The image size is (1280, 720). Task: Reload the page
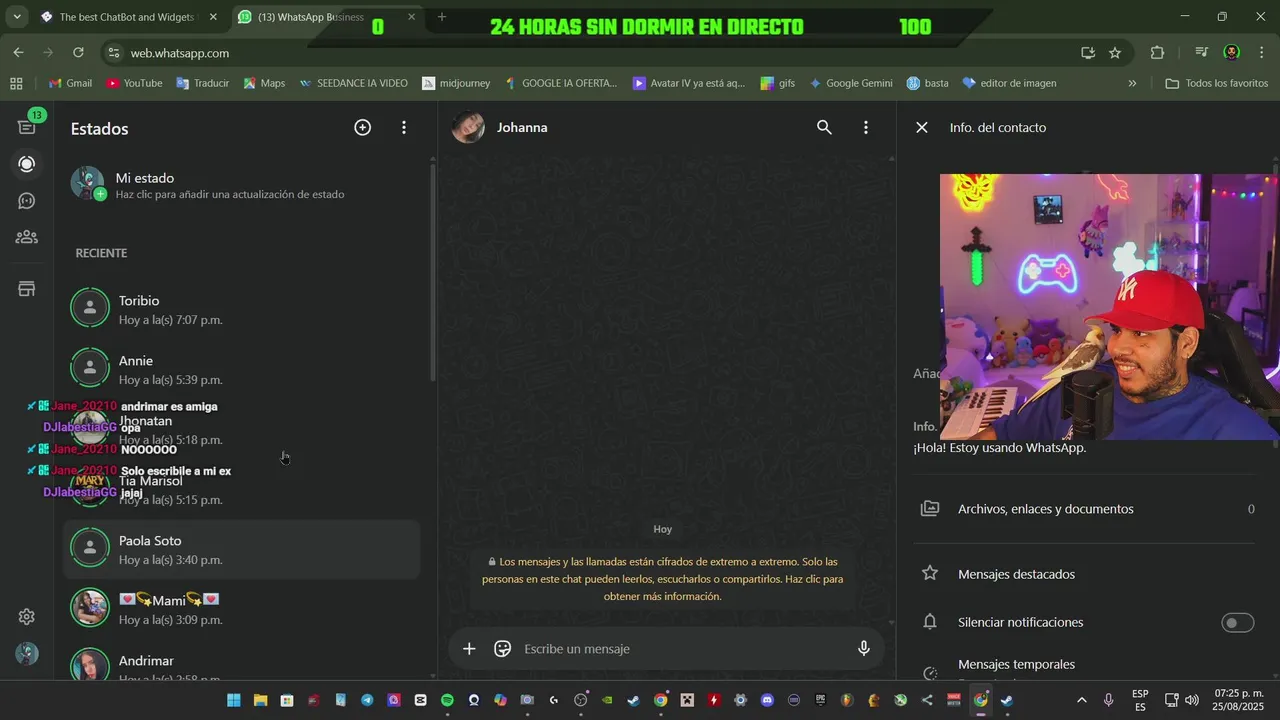click(x=78, y=53)
